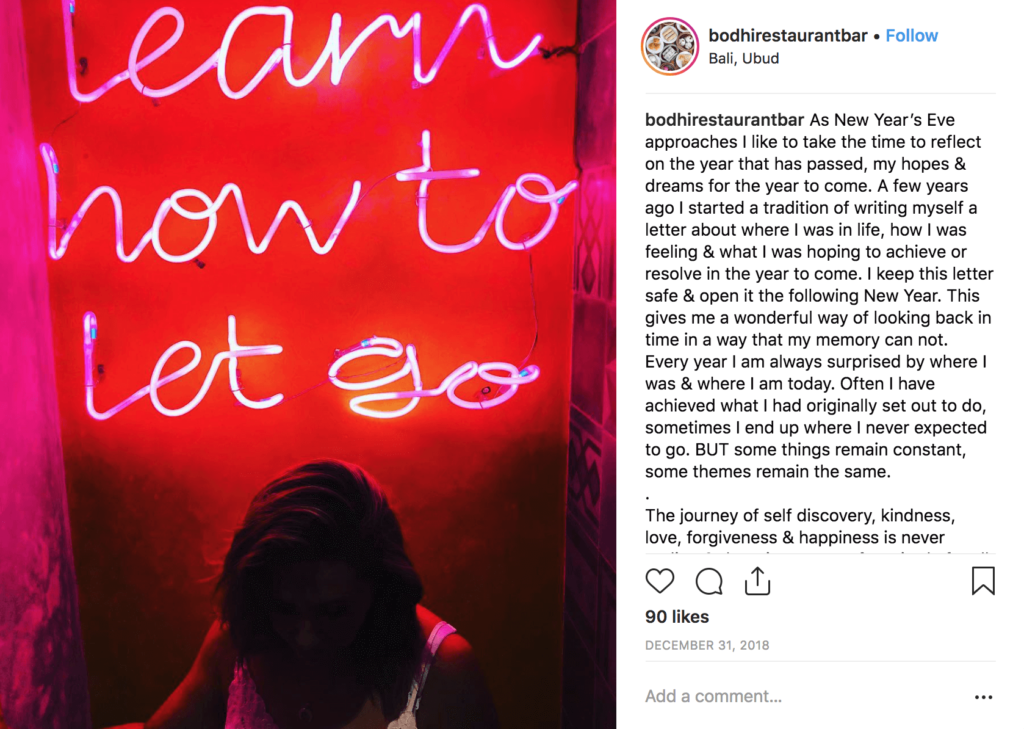Image resolution: width=1024 pixels, height=729 pixels.
Task: Open comments via the speech bubble icon
Action: [x=709, y=581]
